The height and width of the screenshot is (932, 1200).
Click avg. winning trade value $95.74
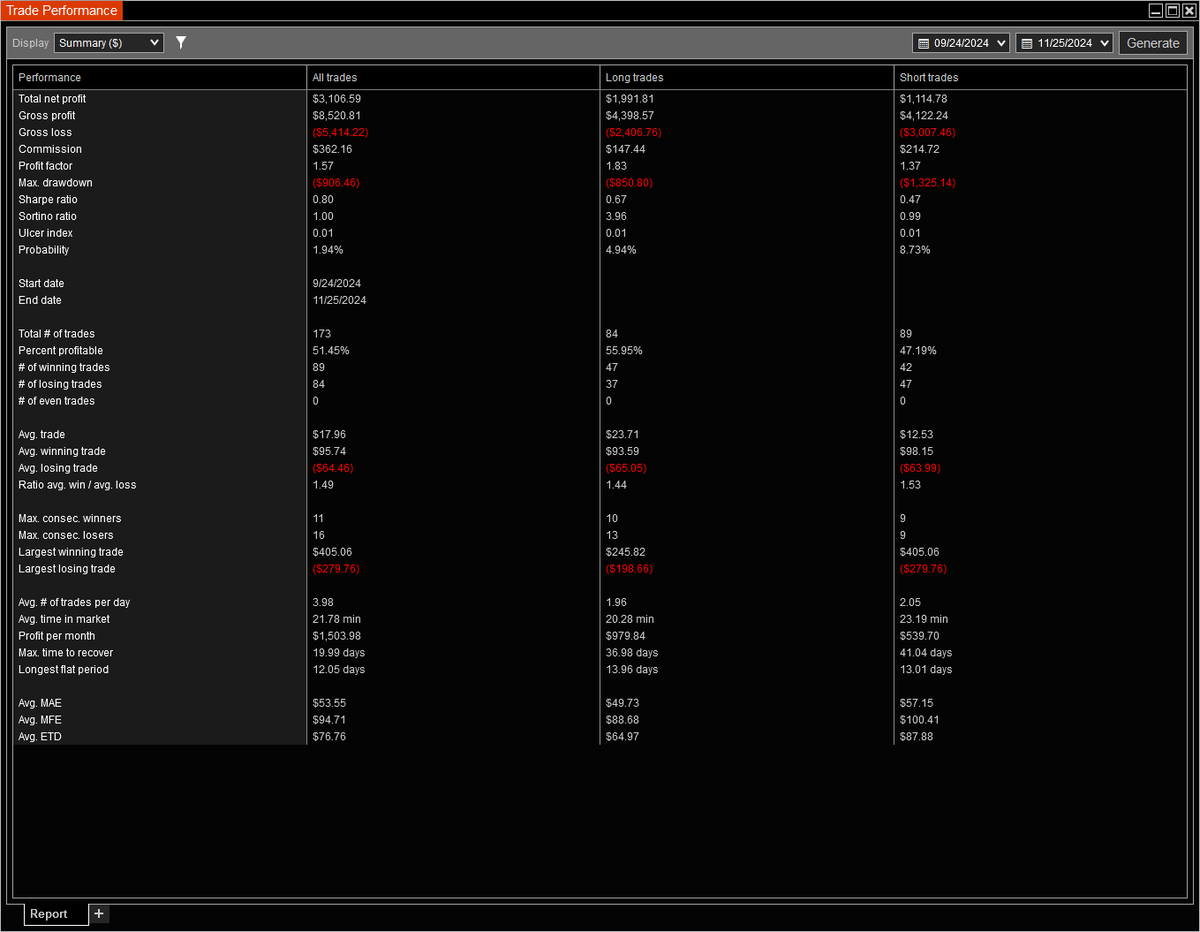coord(329,451)
